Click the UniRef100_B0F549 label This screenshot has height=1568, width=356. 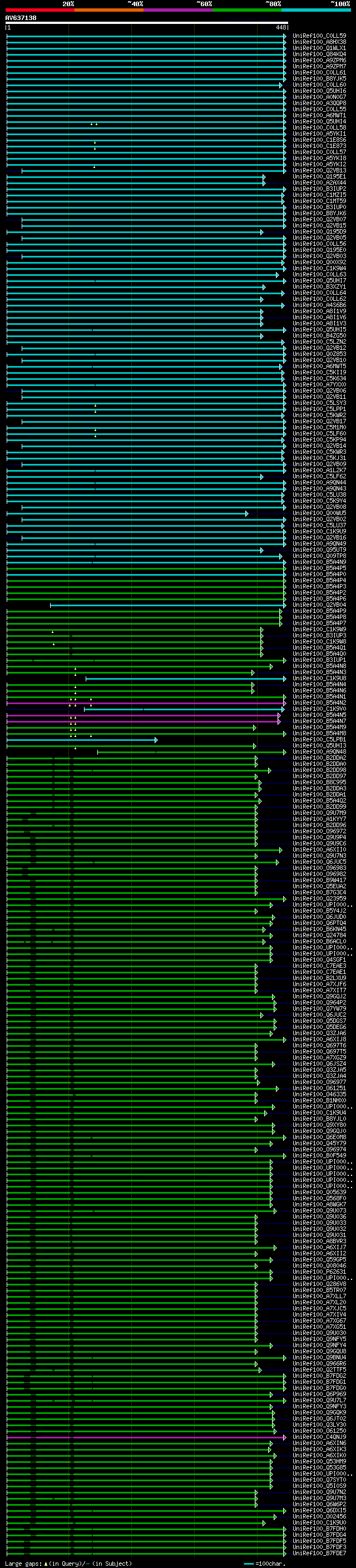319,1156
